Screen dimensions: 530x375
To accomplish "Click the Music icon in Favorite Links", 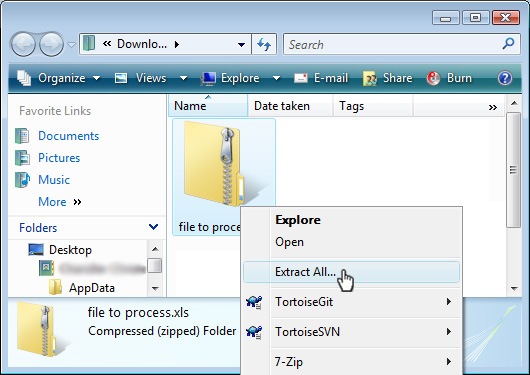I will pos(22,180).
